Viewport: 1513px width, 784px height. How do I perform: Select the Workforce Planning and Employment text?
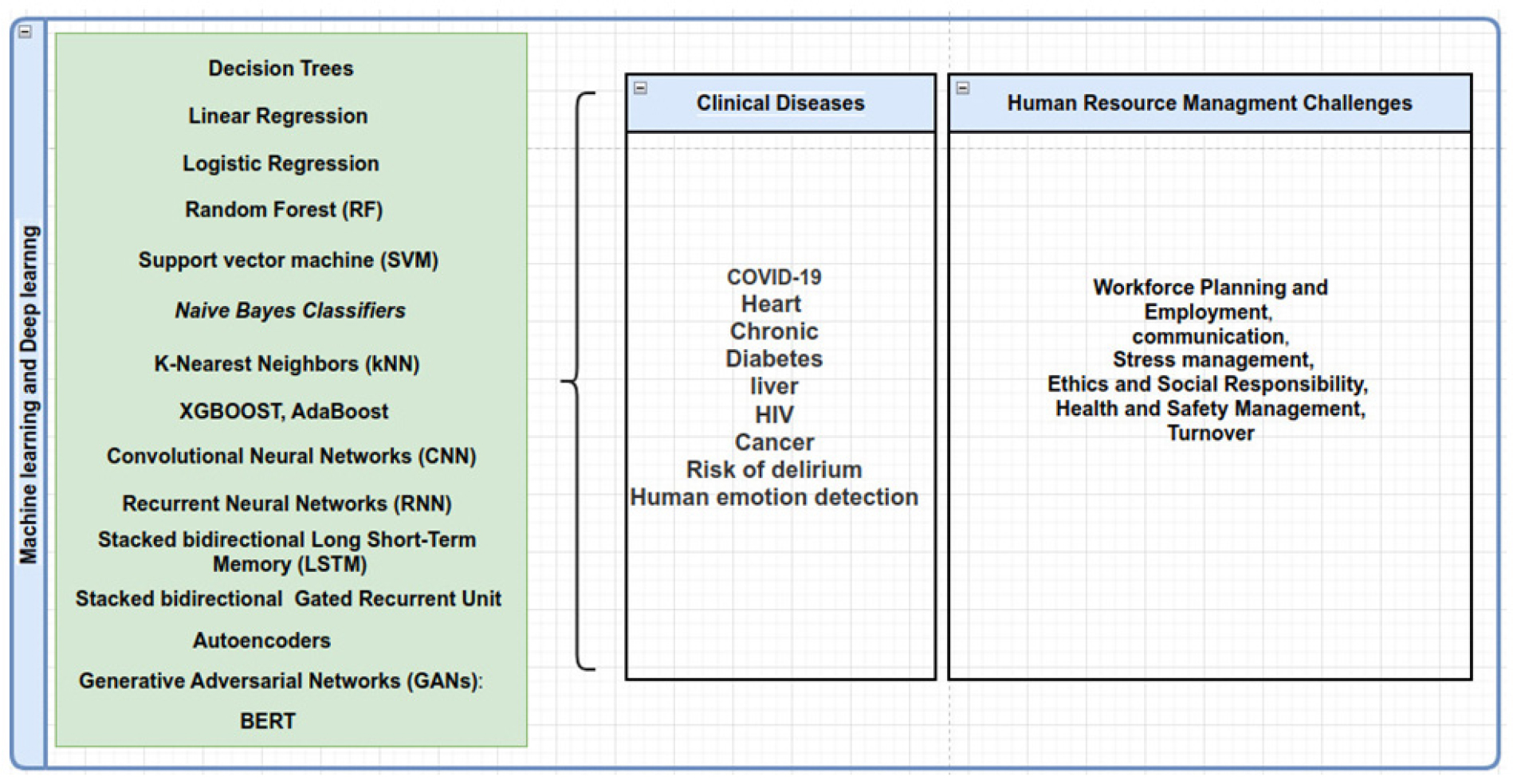[x=1209, y=299]
